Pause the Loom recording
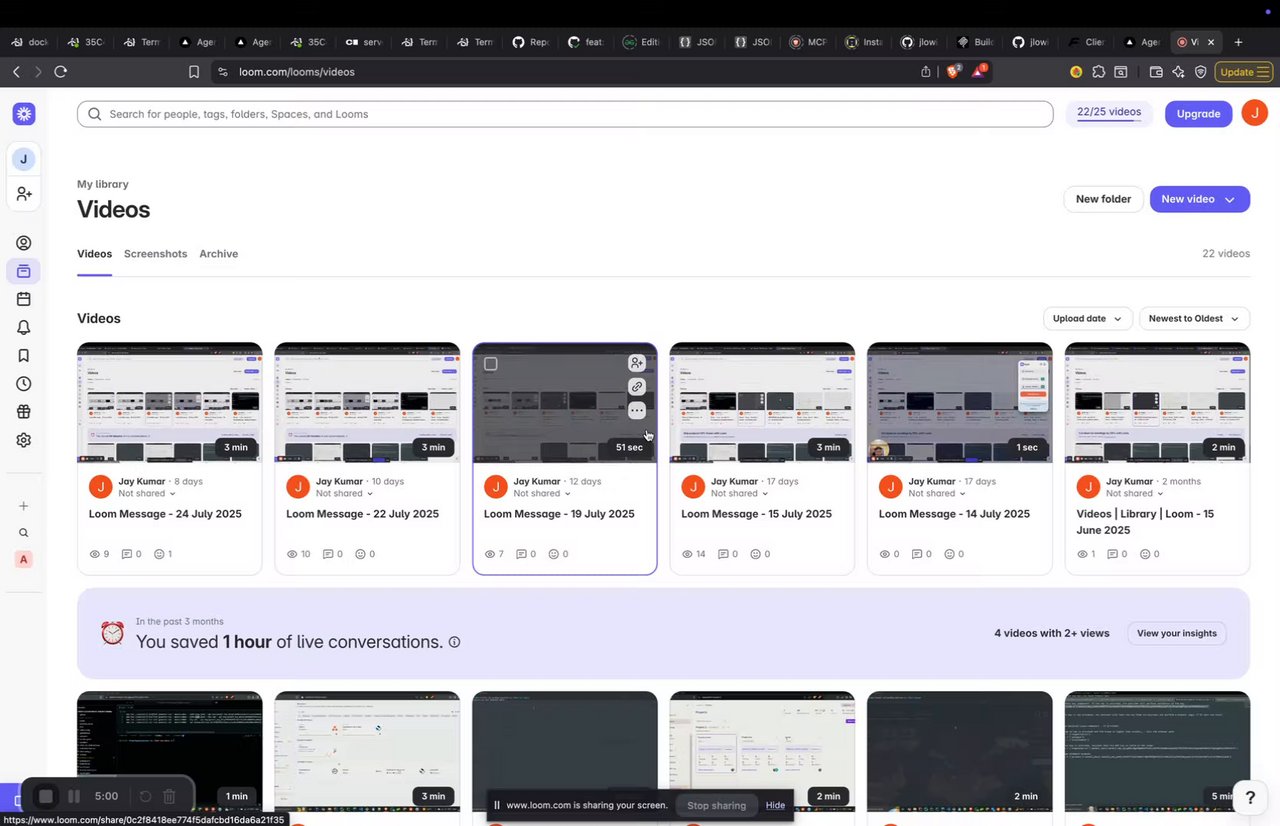 [x=74, y=797]
